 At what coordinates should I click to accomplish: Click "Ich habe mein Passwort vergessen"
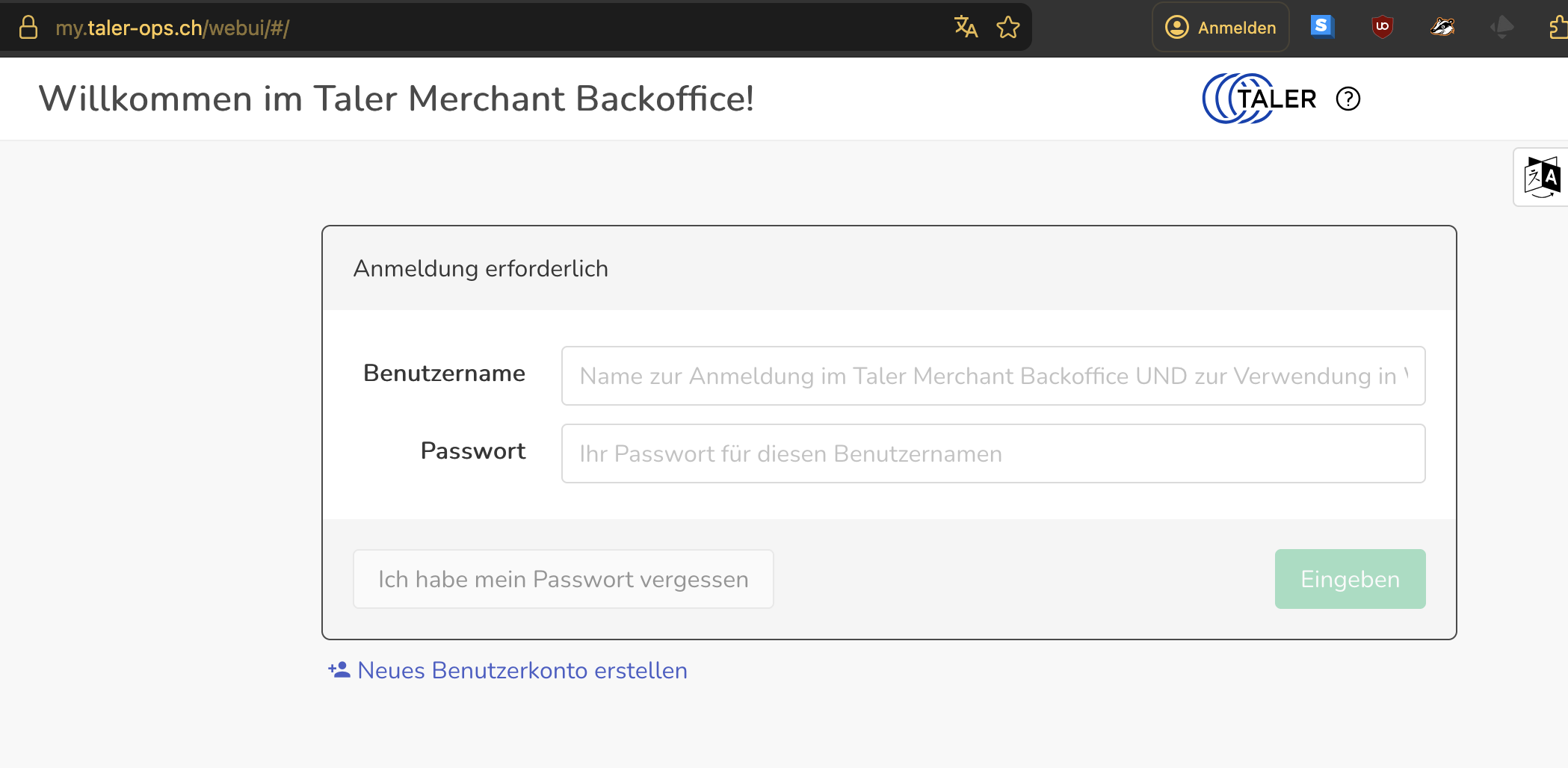pos(563,579)
